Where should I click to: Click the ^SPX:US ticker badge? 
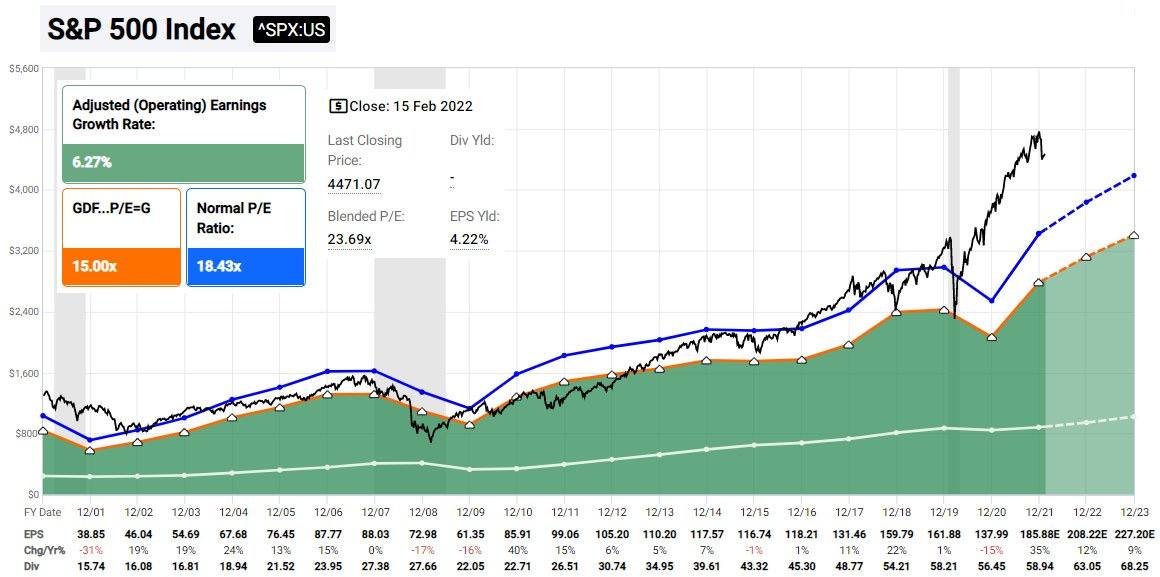click(x=291, y=30)
